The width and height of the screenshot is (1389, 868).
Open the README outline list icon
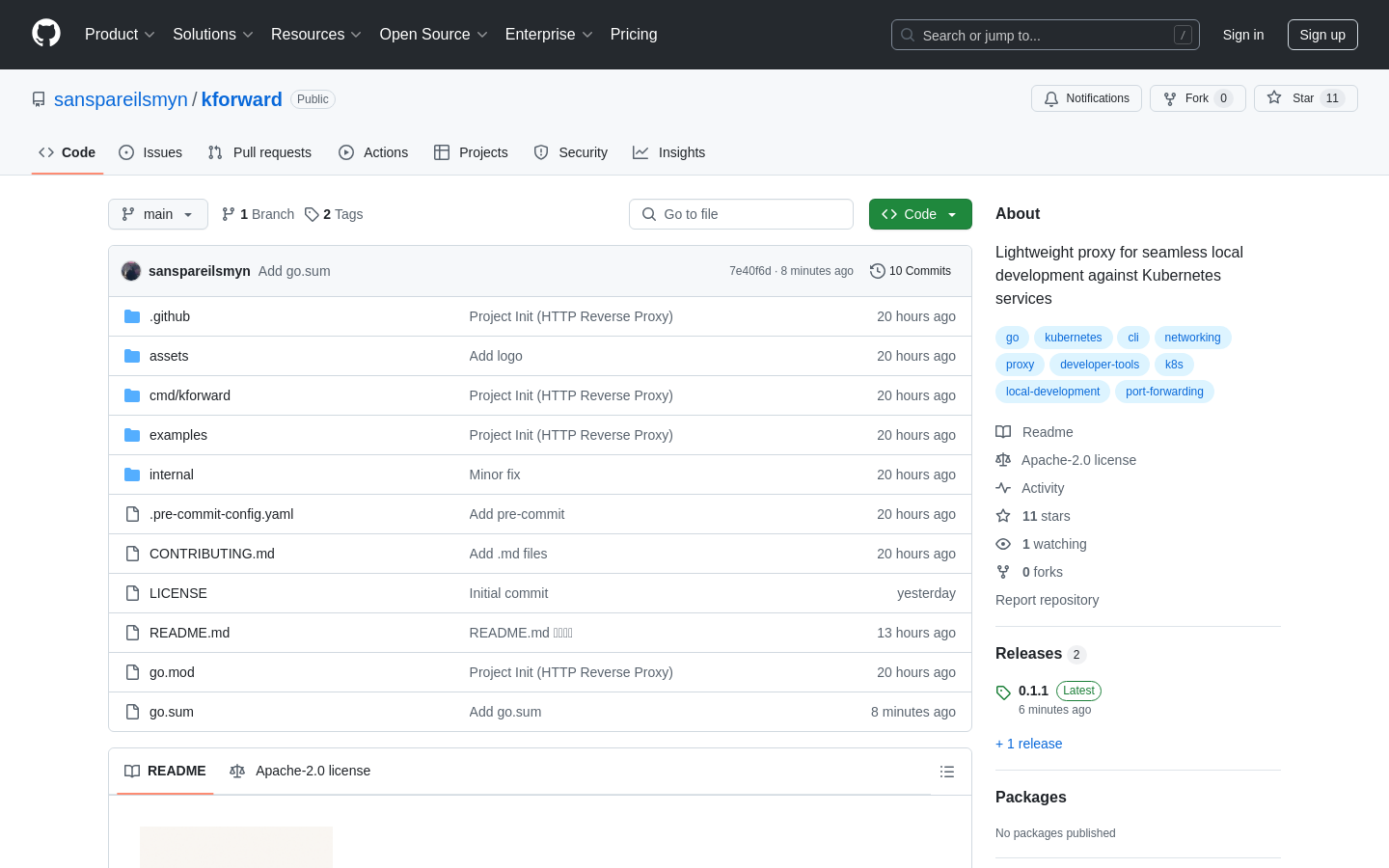947,772
